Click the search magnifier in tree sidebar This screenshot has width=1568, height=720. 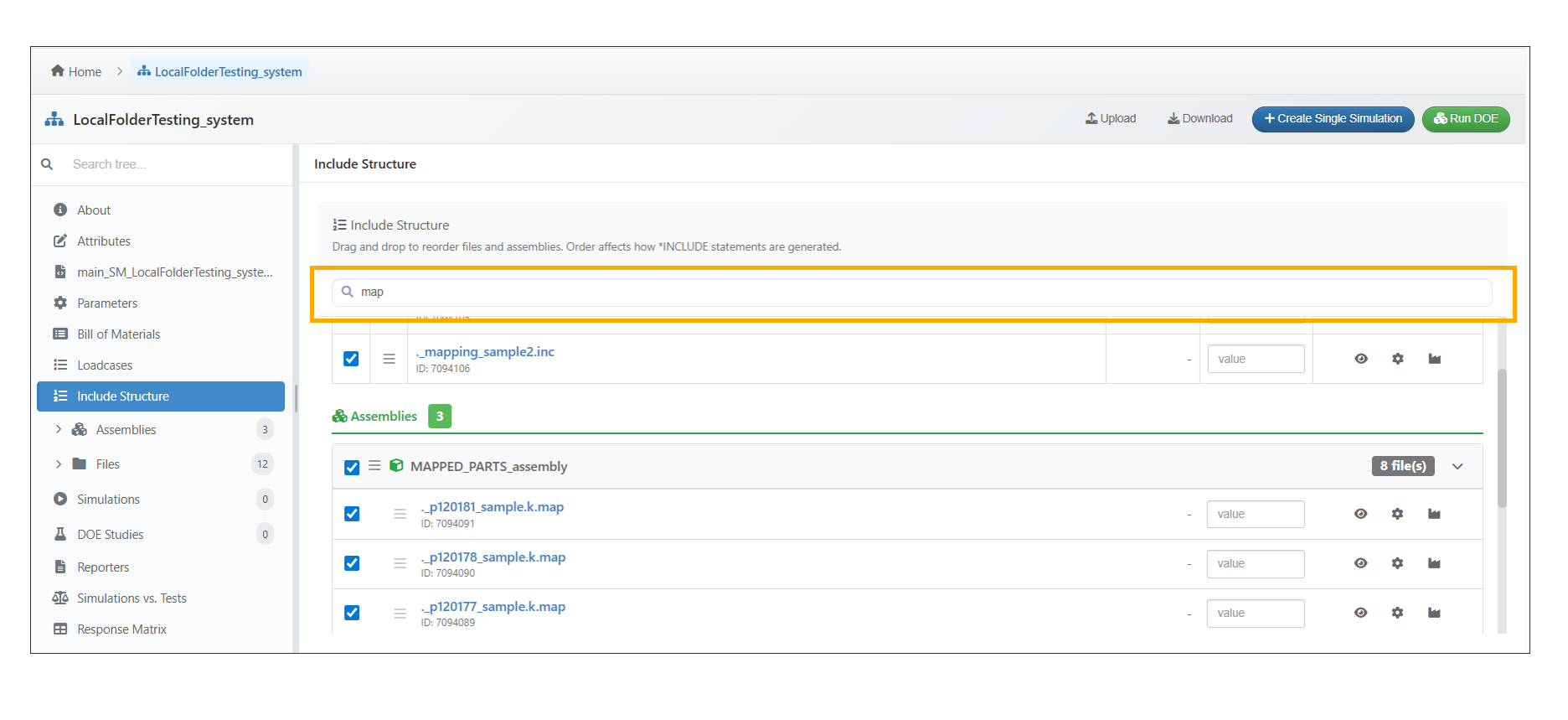point(48,164)
